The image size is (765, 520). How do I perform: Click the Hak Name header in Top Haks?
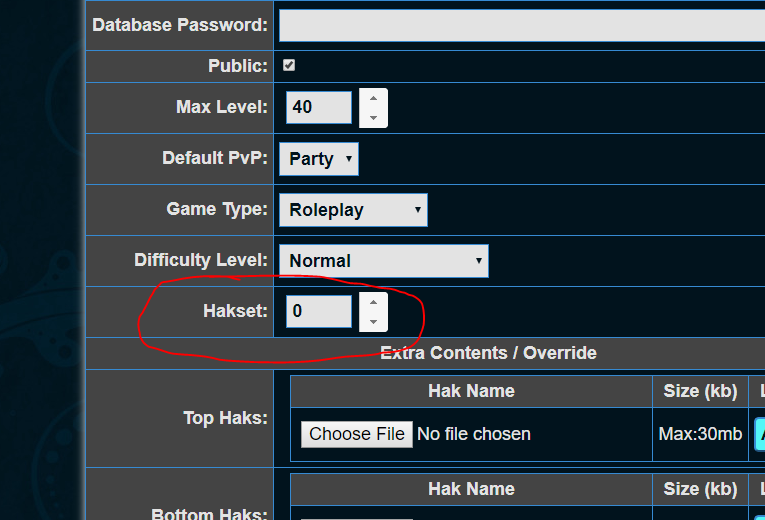click(x=471, y=391)
